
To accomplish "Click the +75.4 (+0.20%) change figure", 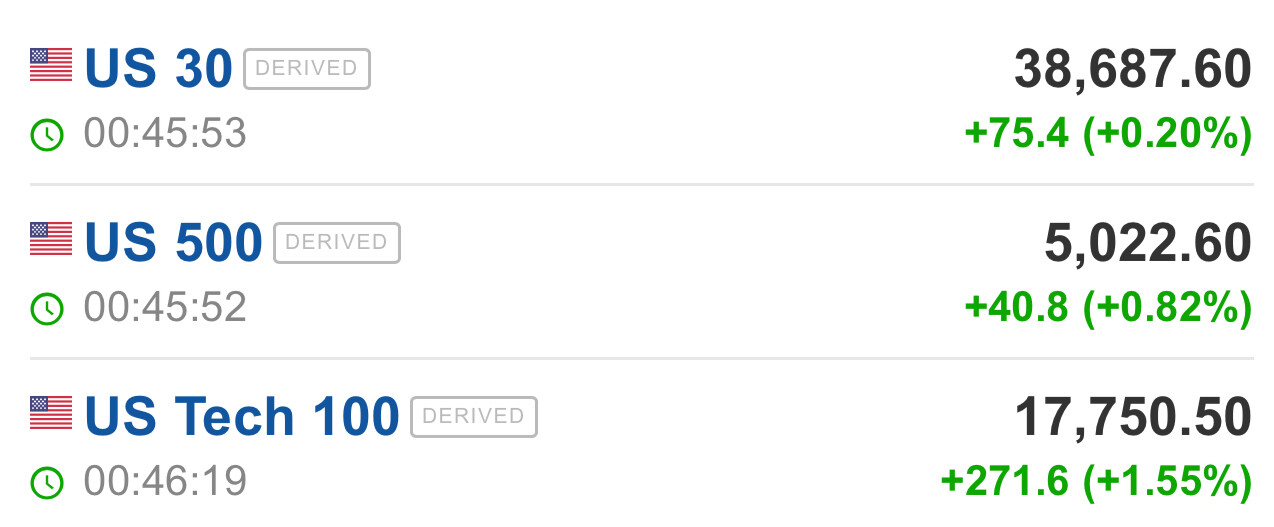I will point(1108,134).
